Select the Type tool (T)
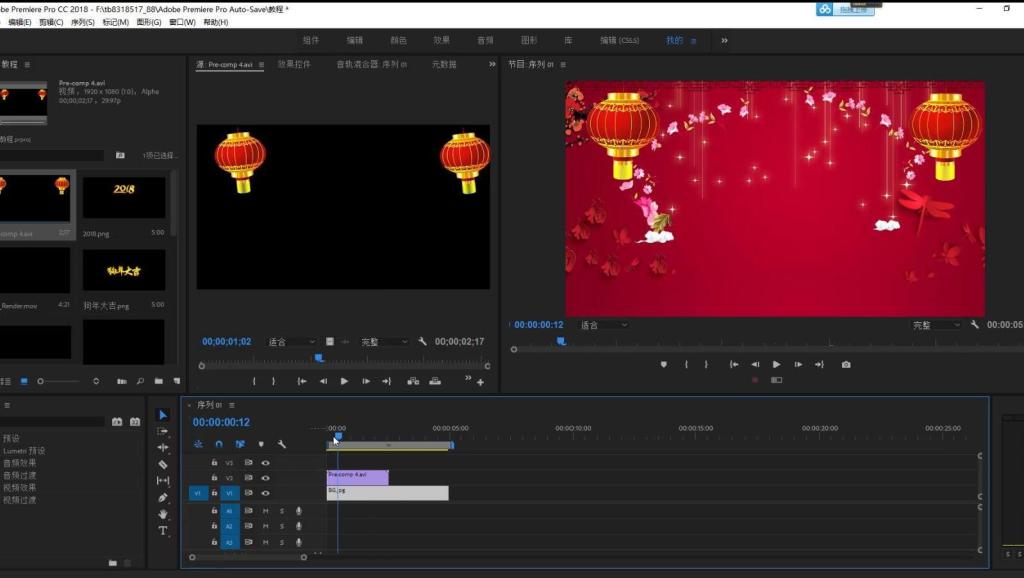The image size is (1024, 578). click(x=163, y=531)
